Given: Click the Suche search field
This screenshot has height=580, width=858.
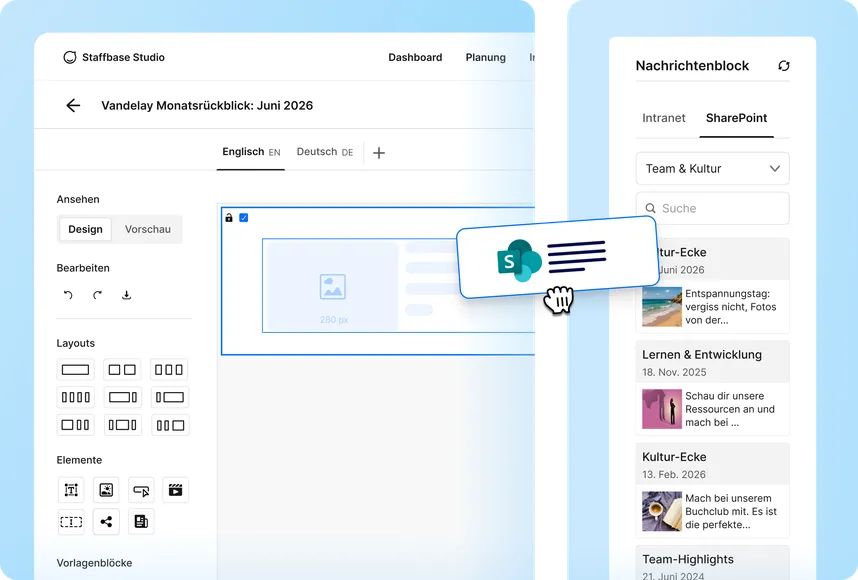Looking at the screenshot, I should 712,208.
